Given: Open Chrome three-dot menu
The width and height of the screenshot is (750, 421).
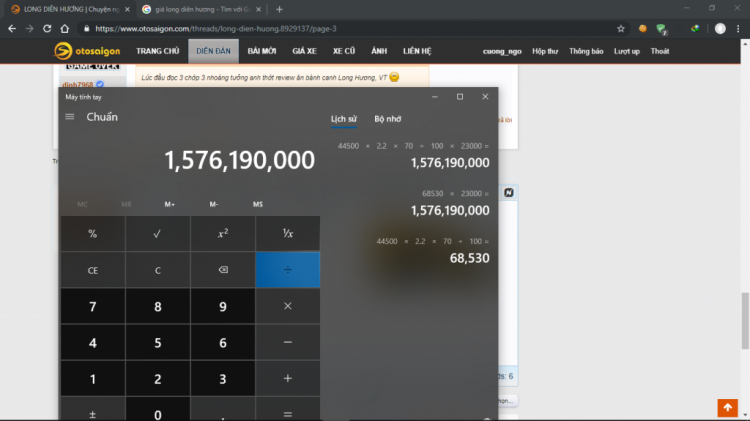Looking at the screenshot, I should click(x=738, y=29).
